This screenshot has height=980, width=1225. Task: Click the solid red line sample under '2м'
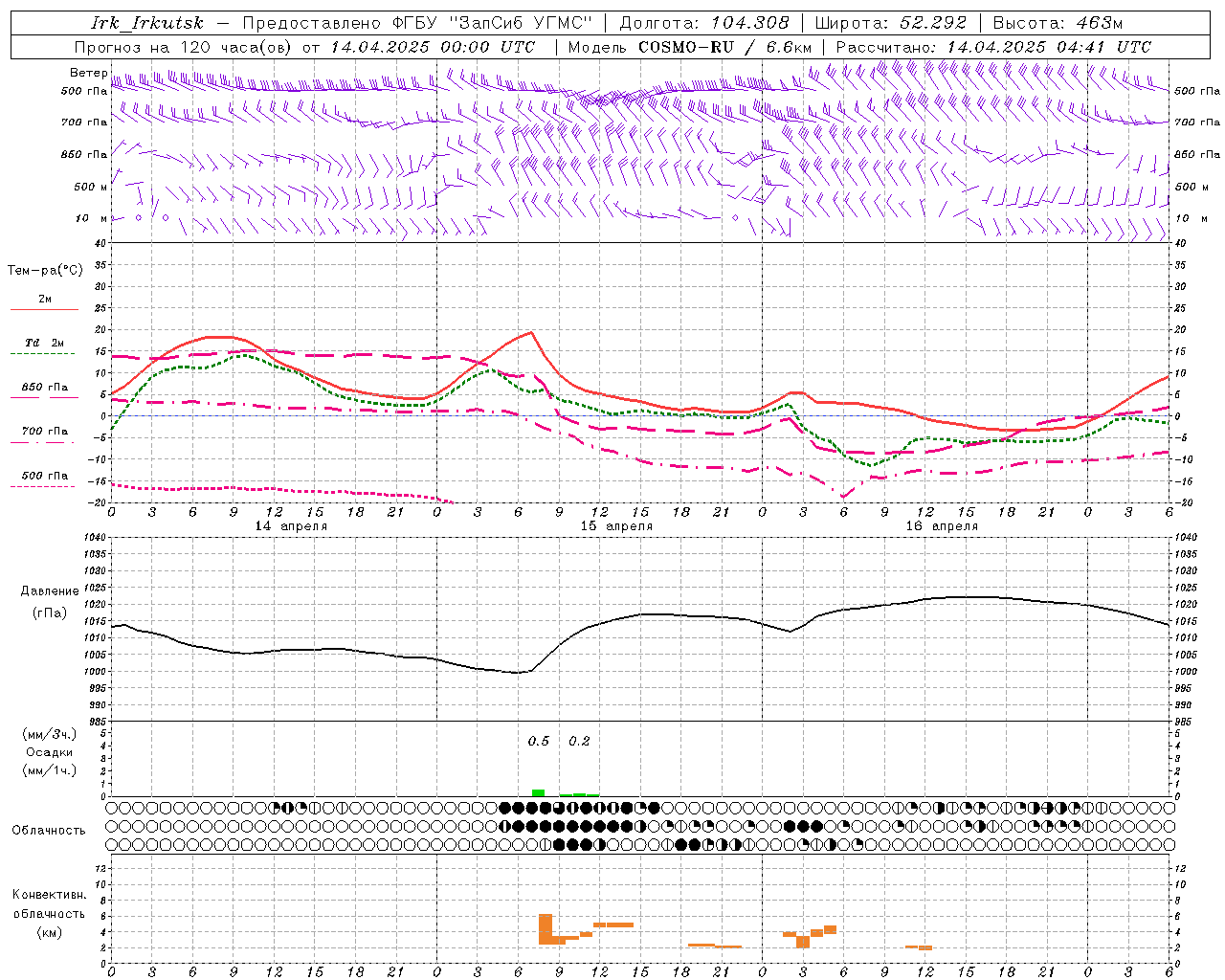44,310
